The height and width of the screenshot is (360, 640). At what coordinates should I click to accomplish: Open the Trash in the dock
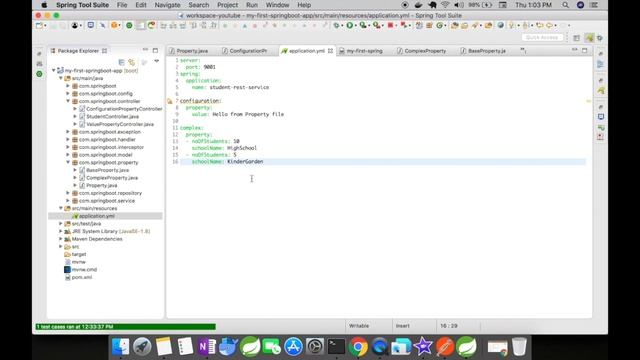pyautogui.click(x=519, y=347)
